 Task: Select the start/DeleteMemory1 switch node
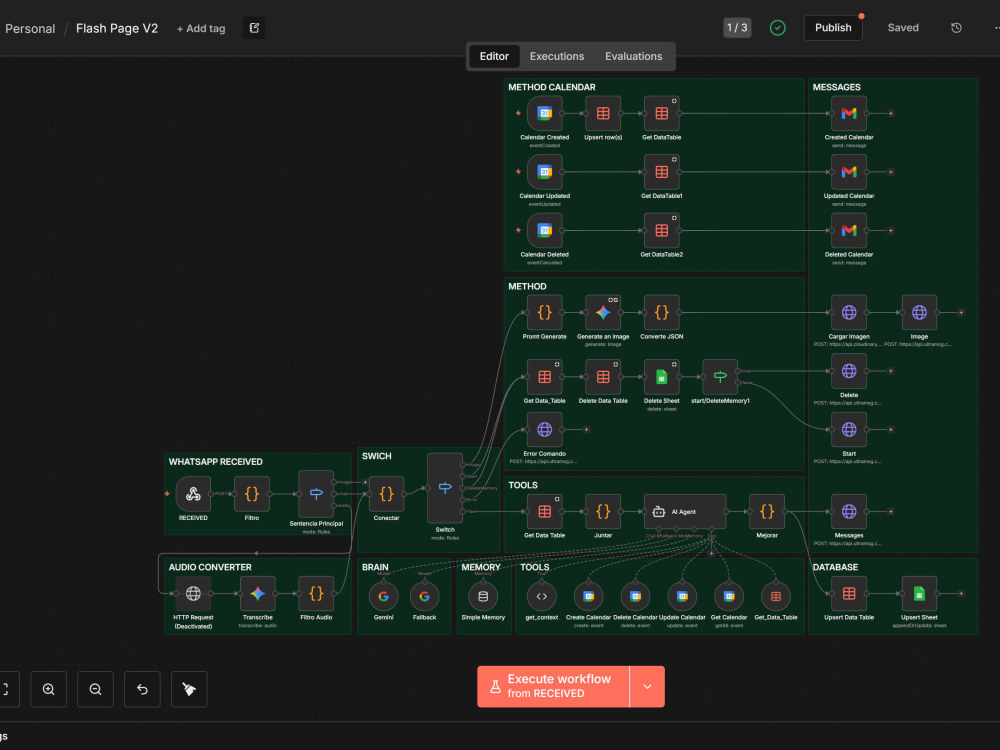tap(720, 377)
